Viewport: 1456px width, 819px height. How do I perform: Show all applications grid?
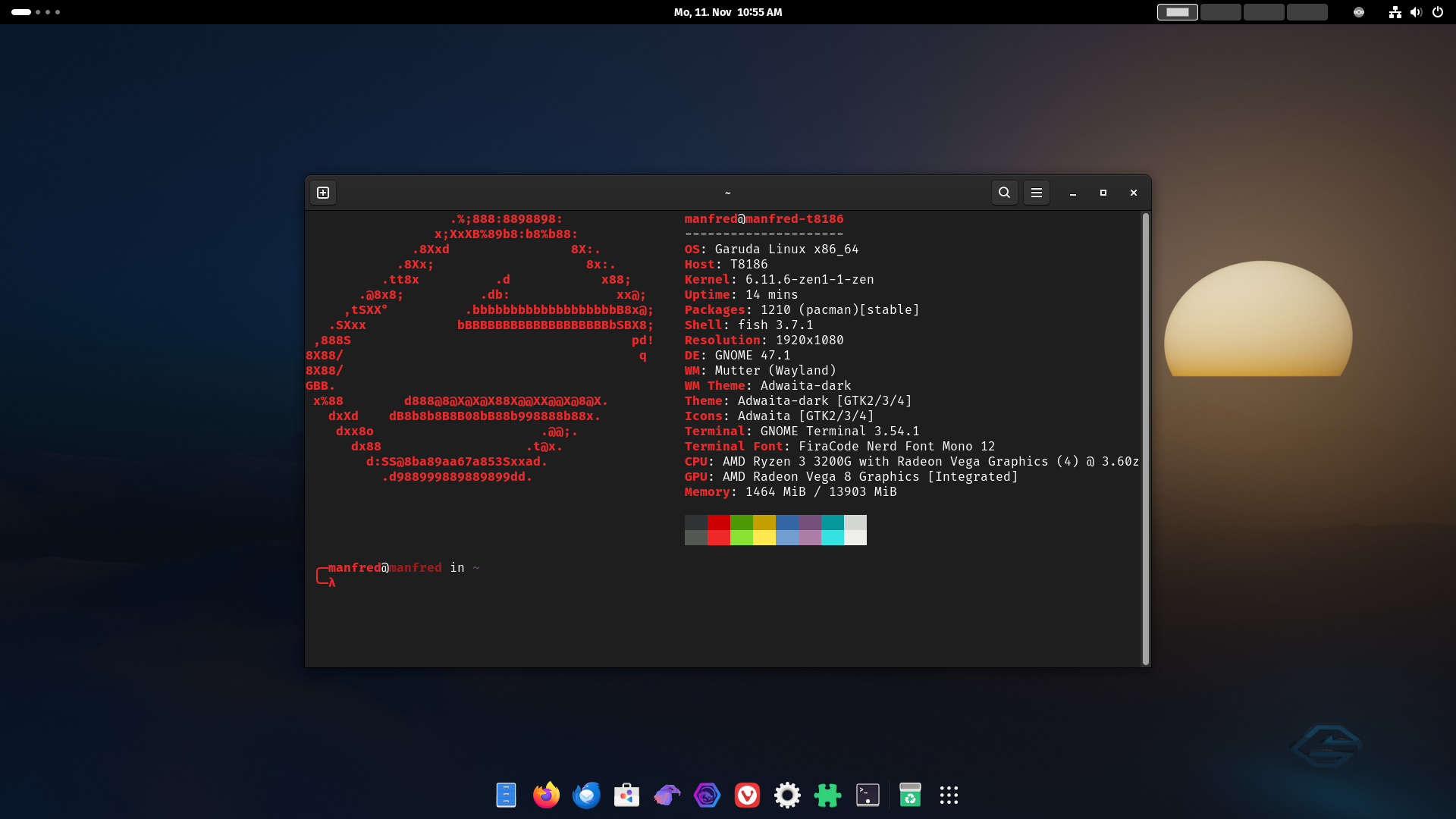point(949,795)
